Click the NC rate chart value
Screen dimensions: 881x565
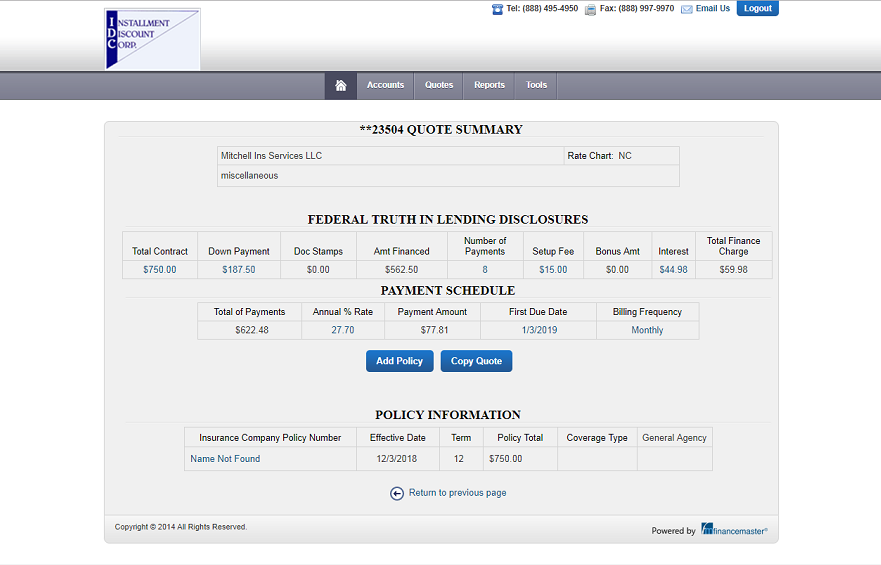click(625, 156)
